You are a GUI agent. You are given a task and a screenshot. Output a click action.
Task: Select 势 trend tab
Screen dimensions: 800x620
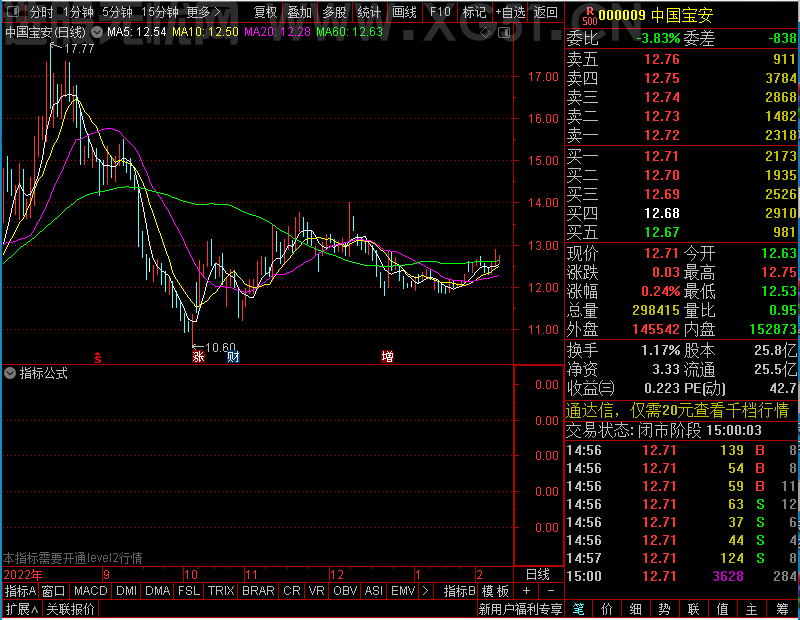click(664, 609)
